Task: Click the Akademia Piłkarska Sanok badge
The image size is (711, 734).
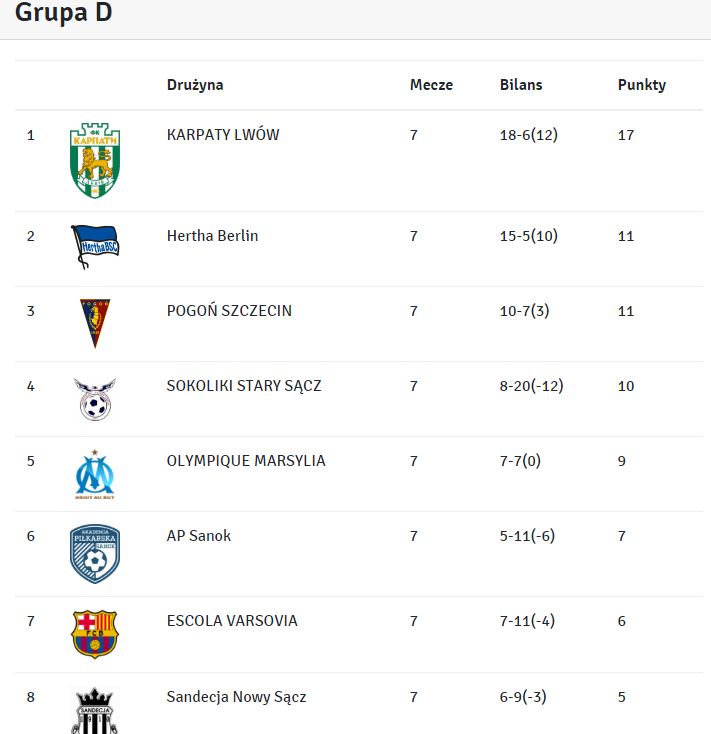Action: pos(95,554)
